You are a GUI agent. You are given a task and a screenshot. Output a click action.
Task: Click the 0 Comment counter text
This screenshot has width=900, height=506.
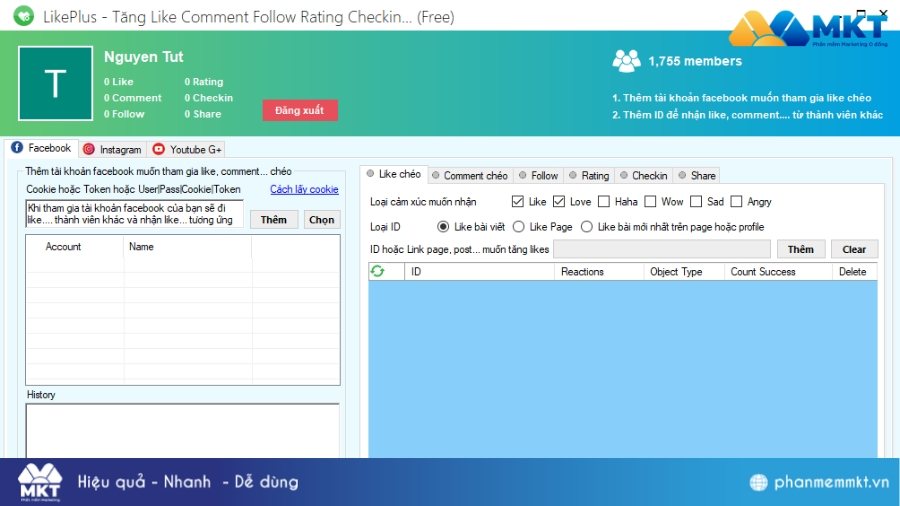[133, 98]
